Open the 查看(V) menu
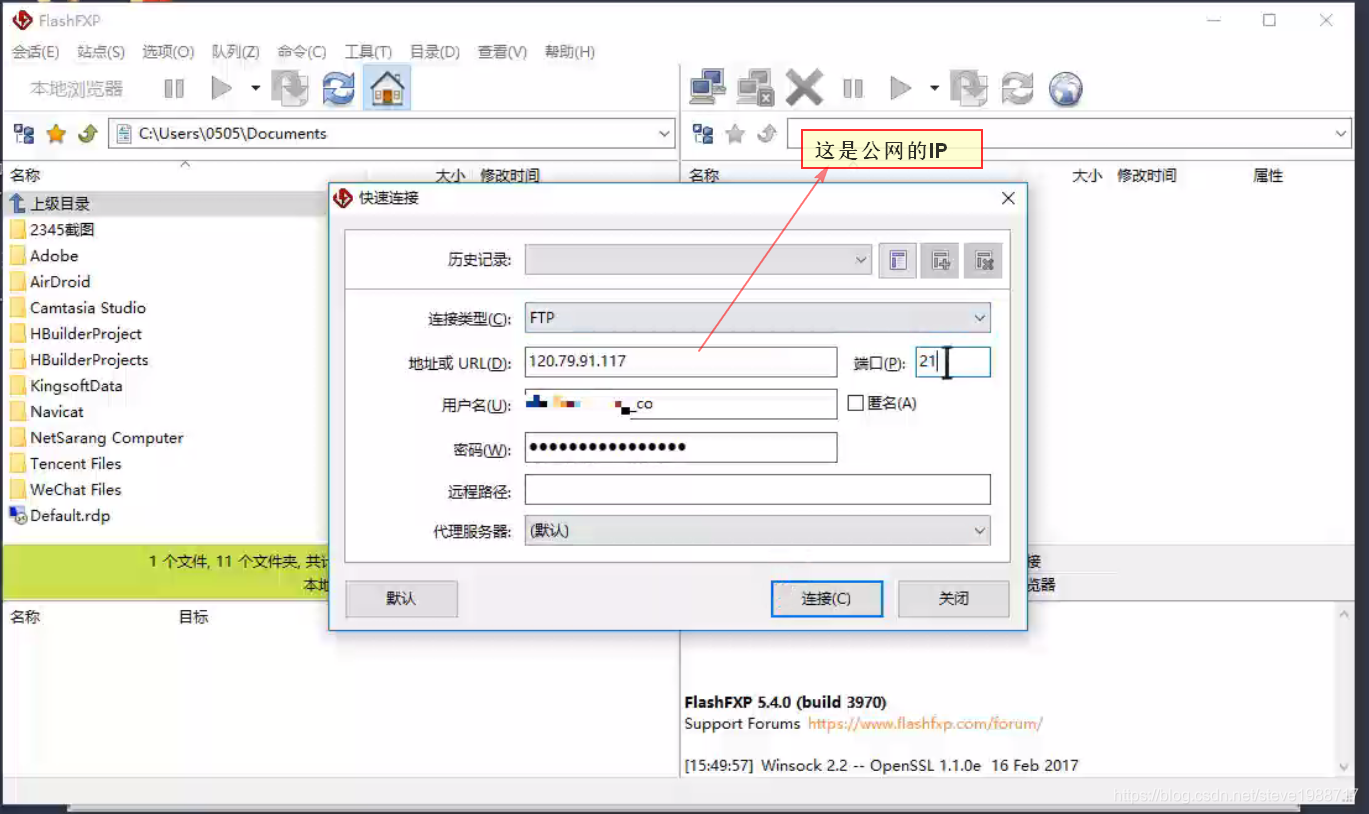Image resolution: width=1369 pixels, height=814 pixels. click(502, 52)
